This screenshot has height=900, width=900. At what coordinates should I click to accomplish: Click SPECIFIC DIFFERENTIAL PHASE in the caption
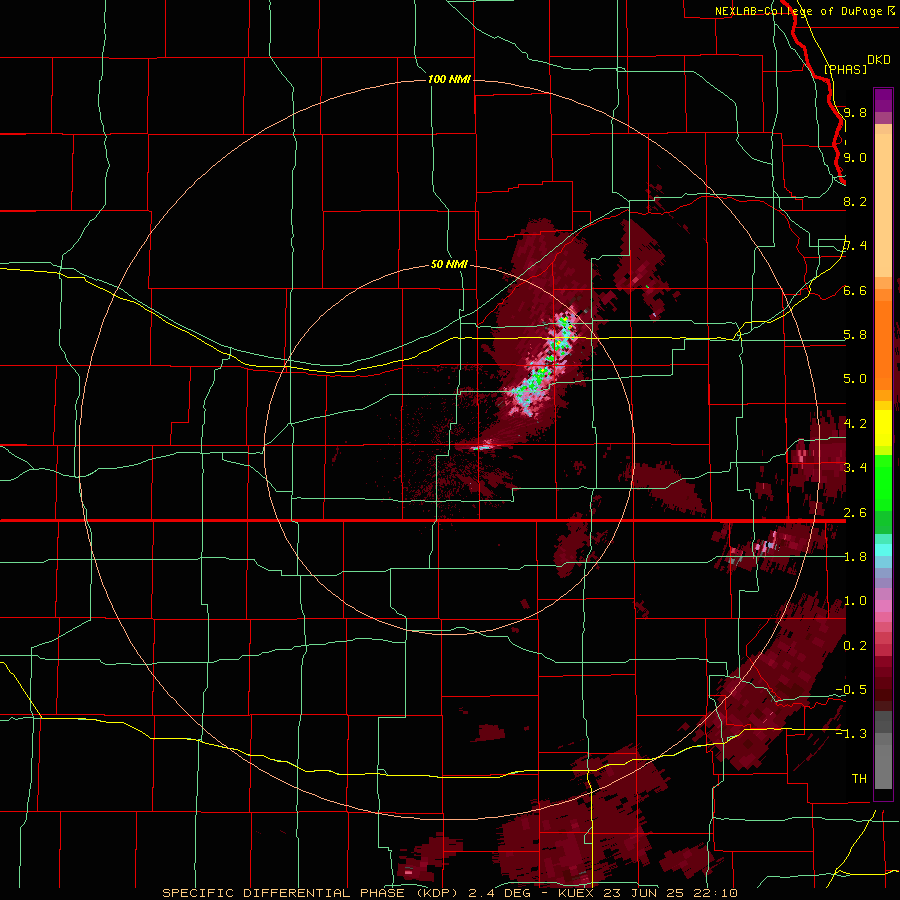284,893
